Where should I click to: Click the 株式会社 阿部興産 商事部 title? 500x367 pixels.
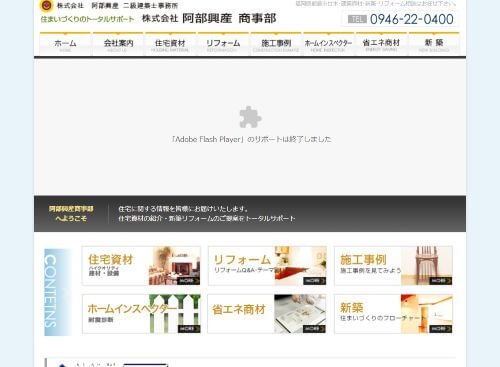209,18
